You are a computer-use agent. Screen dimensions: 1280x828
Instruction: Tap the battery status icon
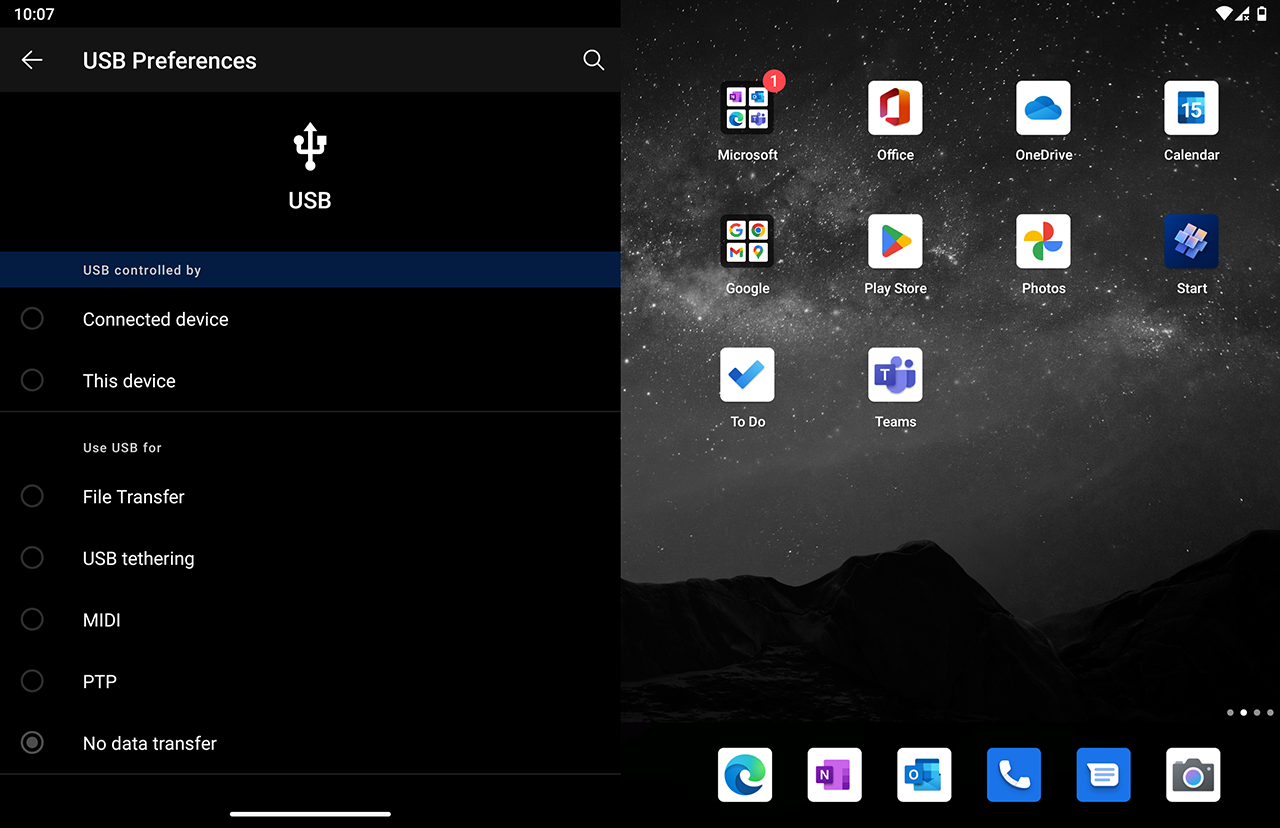click(1262, 13)
